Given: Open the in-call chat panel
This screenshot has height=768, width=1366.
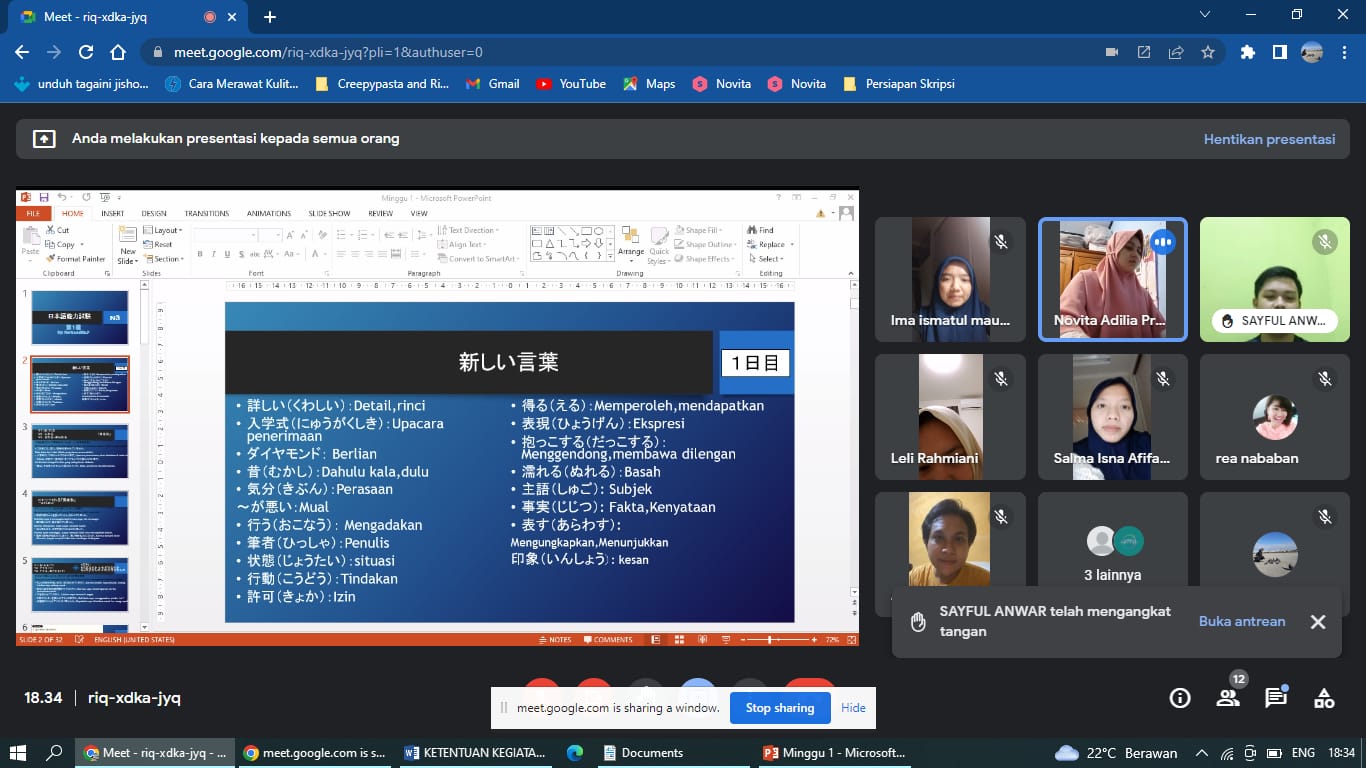Looking at the screenshot, I should [1276, 698].
